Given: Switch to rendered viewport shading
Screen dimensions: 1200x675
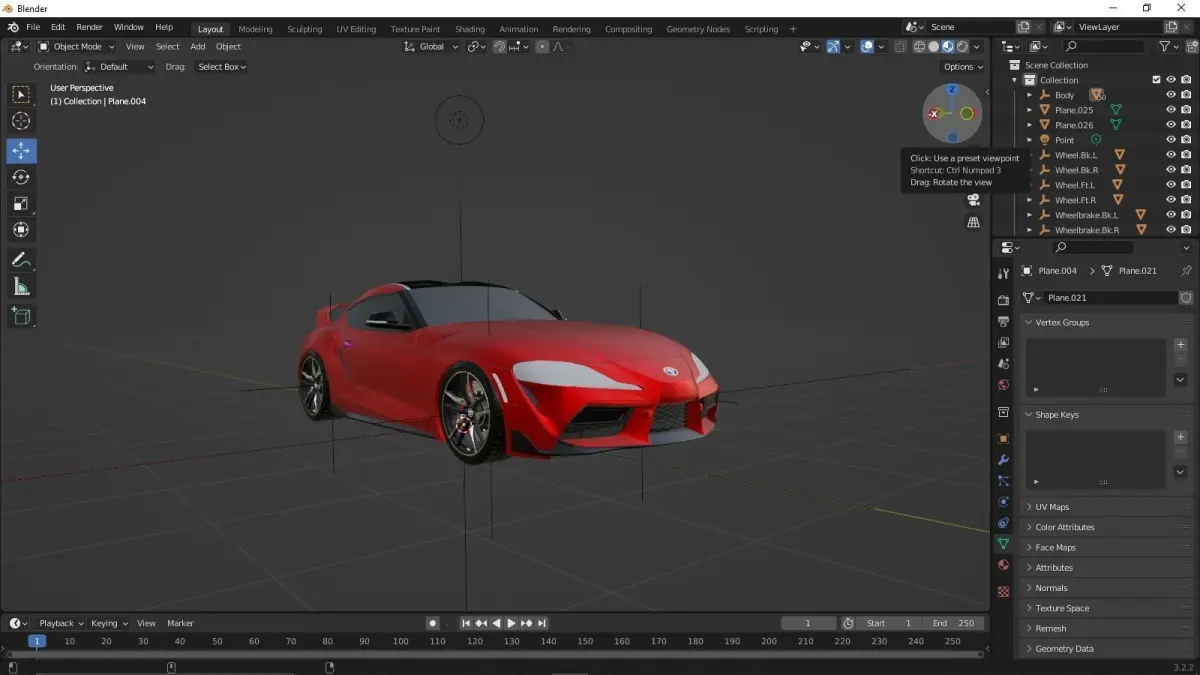Looking at the screenshot, I should click(962, 46).
